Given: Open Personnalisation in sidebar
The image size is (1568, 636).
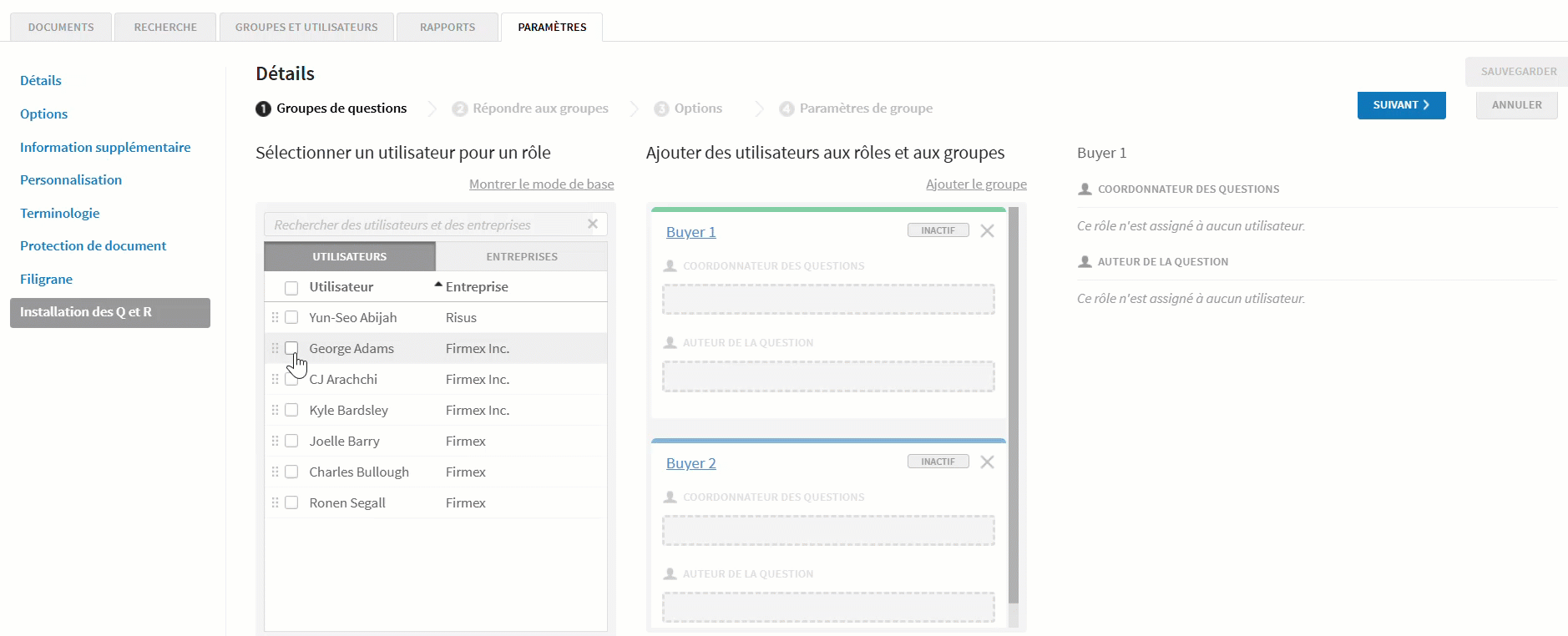Looking at the screenshot, I should point(71,179).
